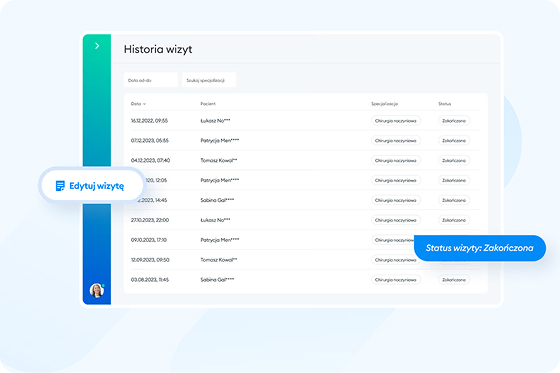Sort by the Data column arrow
Viewport: 560px width, 373px height.
point(144,104)
